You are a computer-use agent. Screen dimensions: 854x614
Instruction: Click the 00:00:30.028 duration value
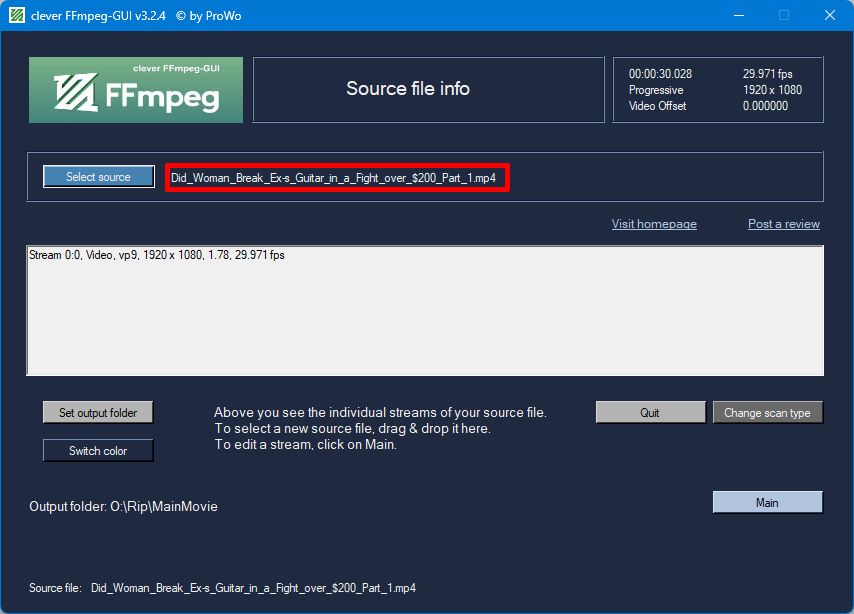click(x=660, y=74)
